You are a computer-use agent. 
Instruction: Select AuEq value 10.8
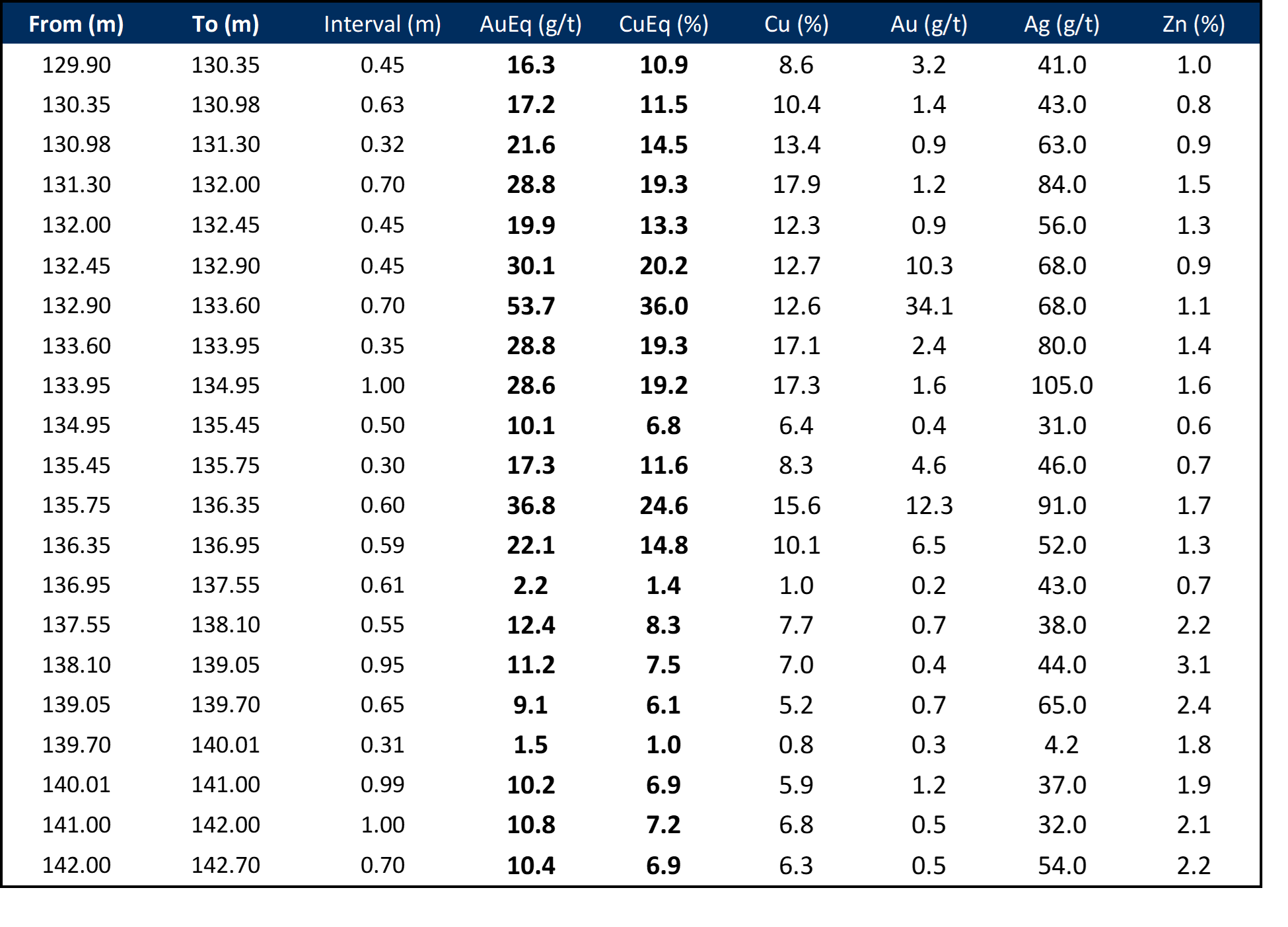point(531,825)
